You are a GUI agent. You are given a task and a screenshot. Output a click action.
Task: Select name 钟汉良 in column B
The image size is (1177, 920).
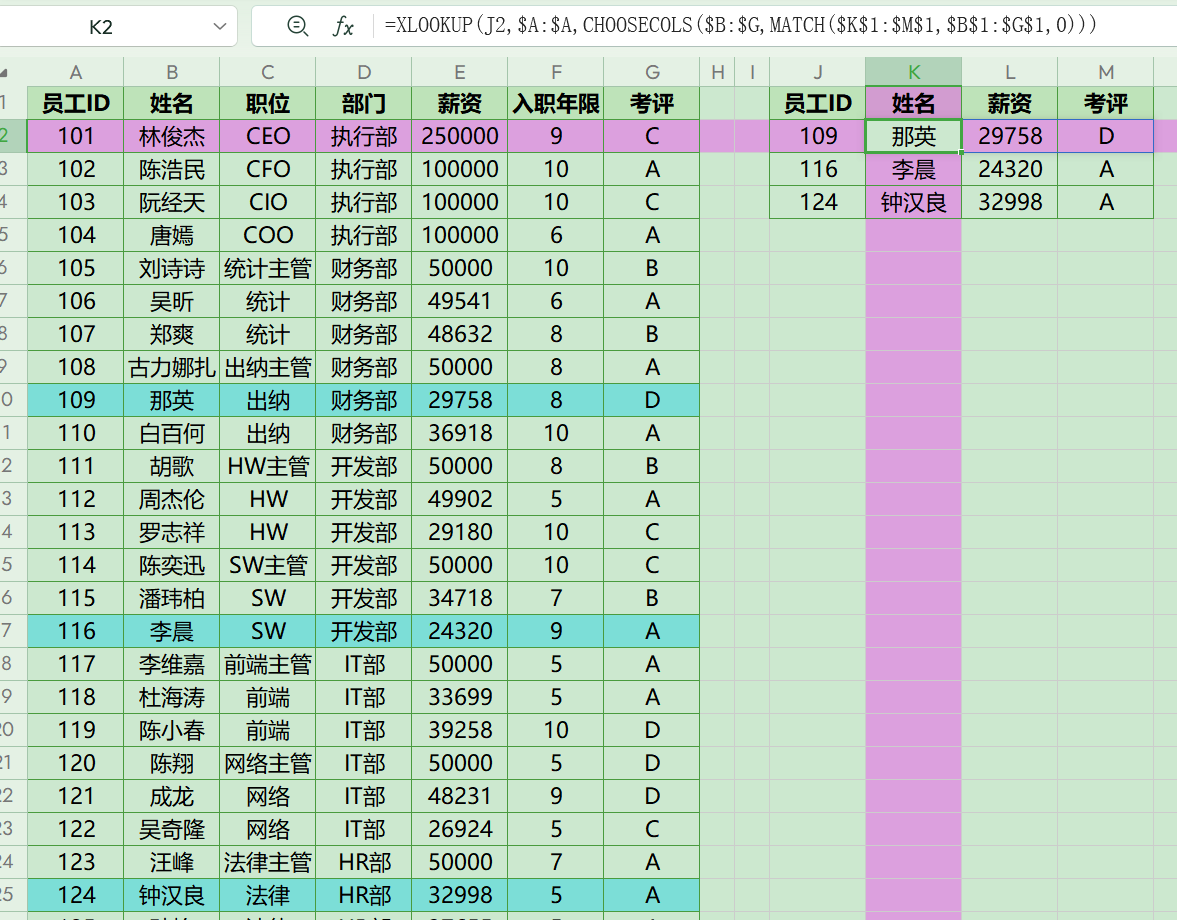click(172, 895)
